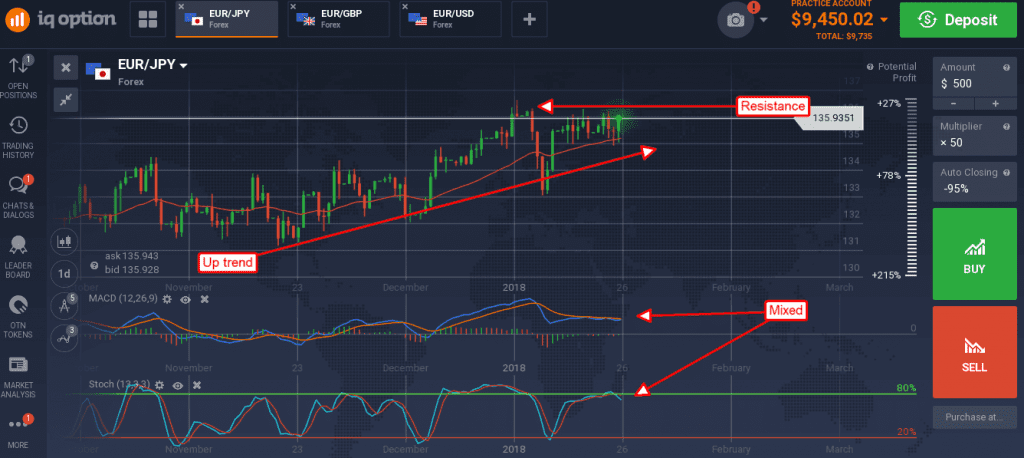Close the EUR/USD tab

[406, 7]
